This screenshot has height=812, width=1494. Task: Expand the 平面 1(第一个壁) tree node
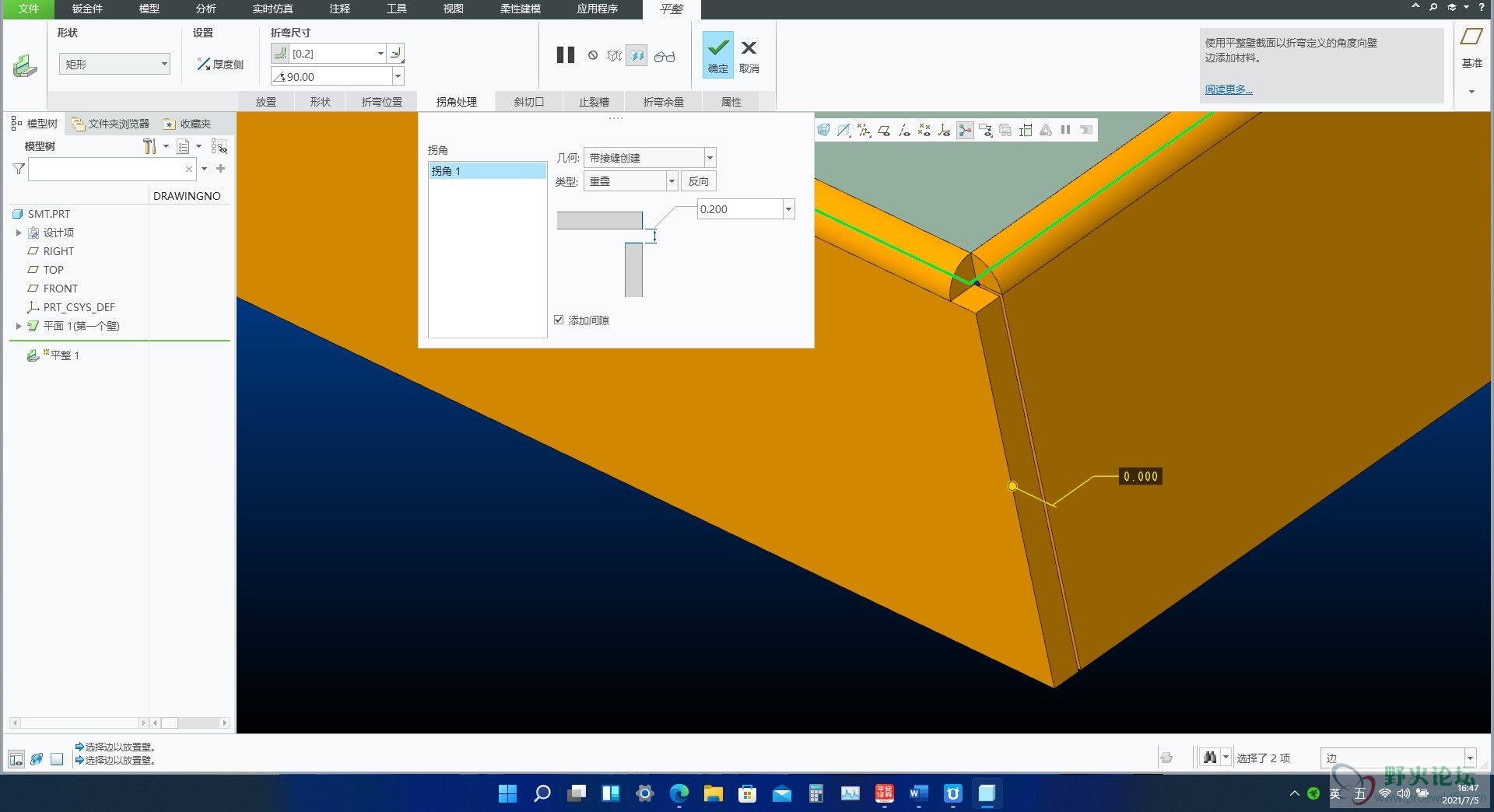click(x=19, y=326)
